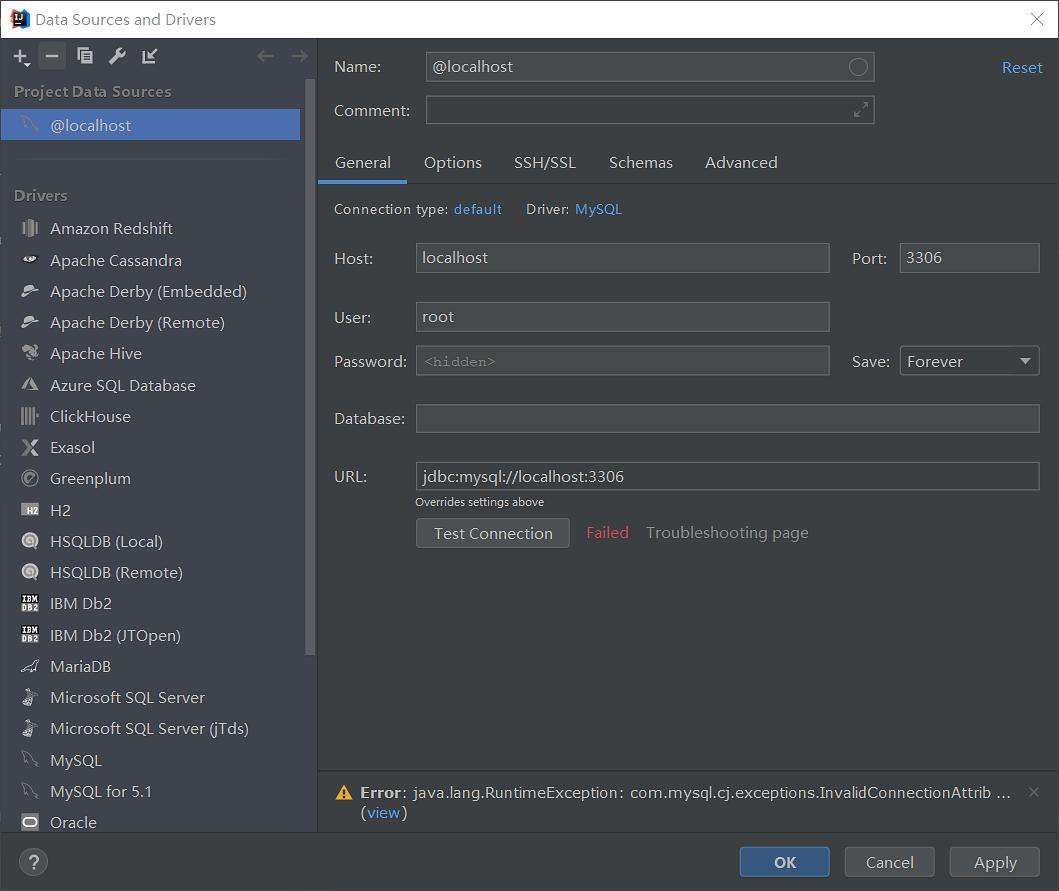Select the Apache Derby (Embedded) driver icon
1059x891 pixels.
click(30, 291)
